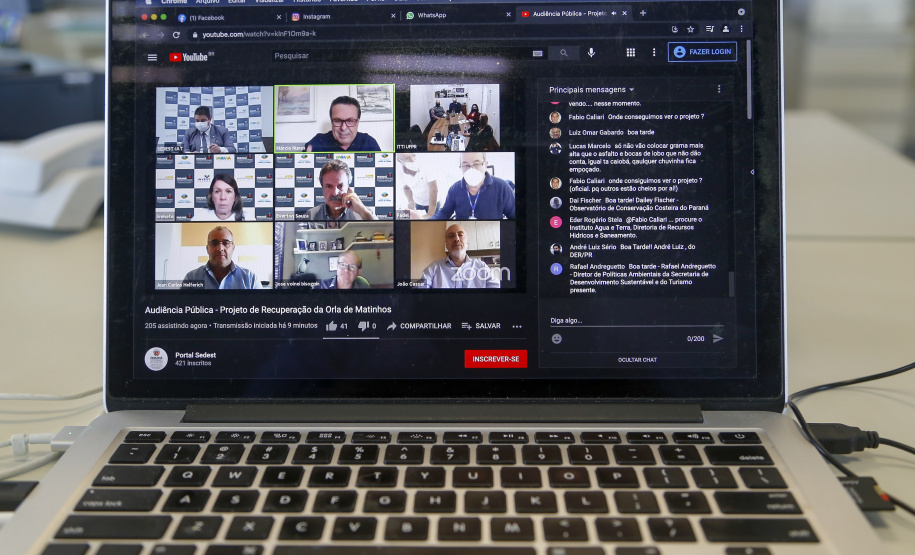This screenshot has width=915, height=555.
Task: Click the Fazer Login button
Action: 702,51
